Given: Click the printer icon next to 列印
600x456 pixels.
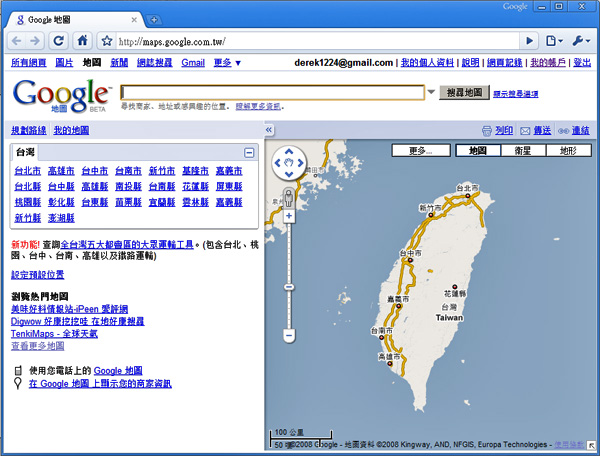Looking at the screenshot, I should pos(486,131).
